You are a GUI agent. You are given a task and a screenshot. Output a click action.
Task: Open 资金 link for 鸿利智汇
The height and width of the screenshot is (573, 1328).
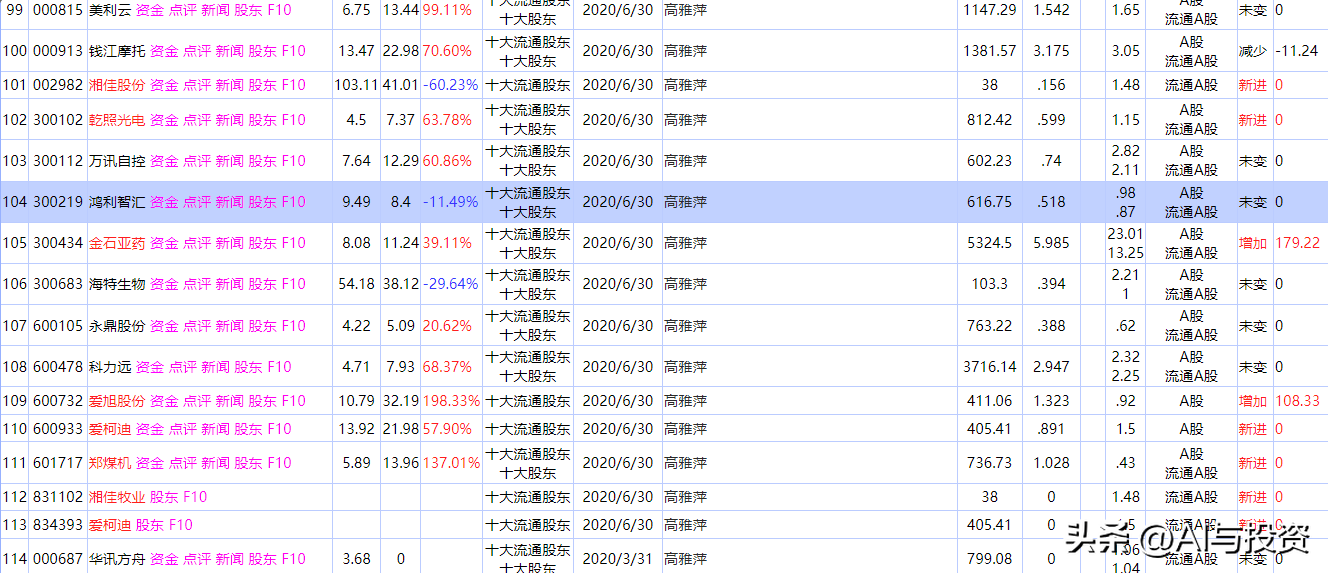point(164,202)
